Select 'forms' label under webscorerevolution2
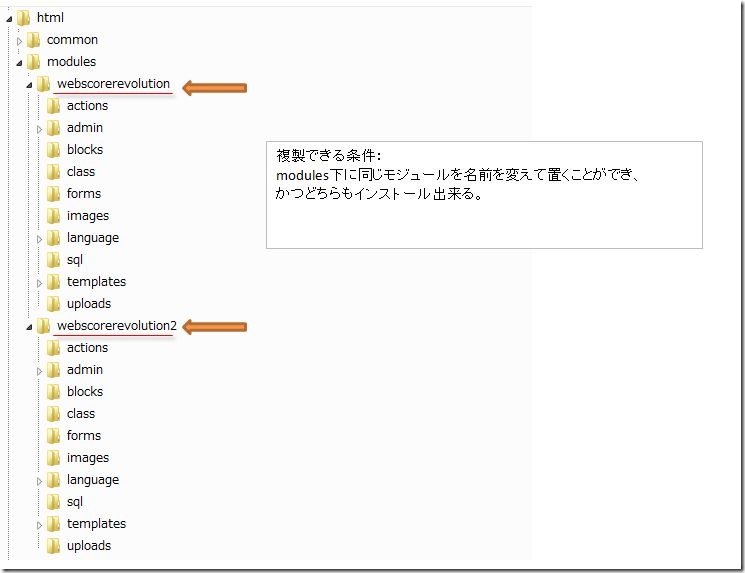 point(84,435)
